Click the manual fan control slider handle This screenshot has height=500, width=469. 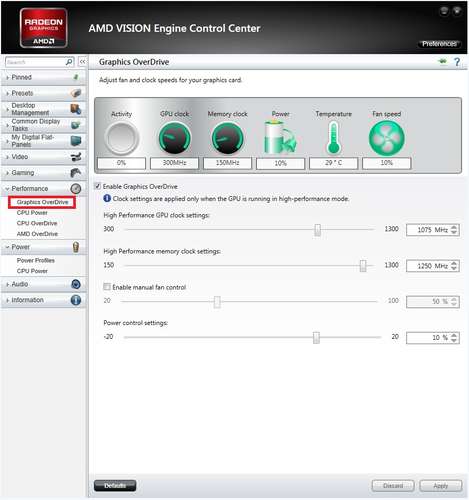click(x=217, y=302)
